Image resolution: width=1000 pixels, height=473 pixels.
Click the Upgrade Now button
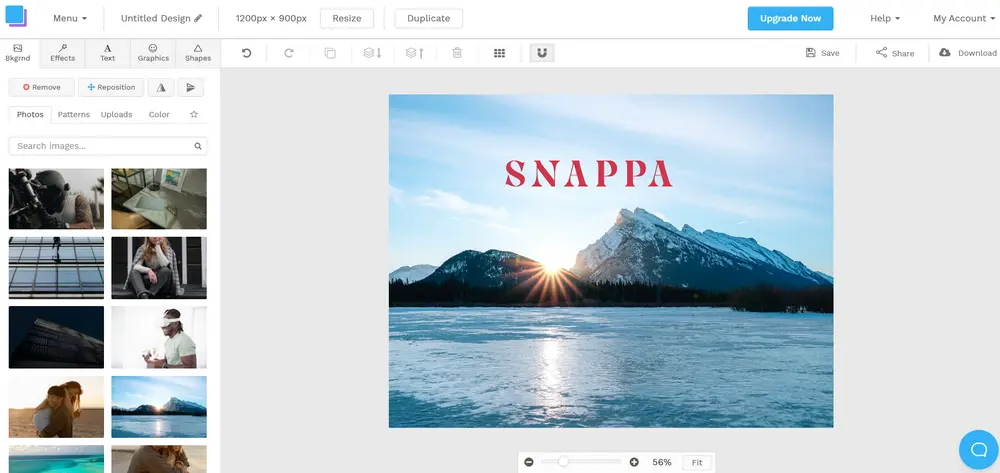point(790,18)
